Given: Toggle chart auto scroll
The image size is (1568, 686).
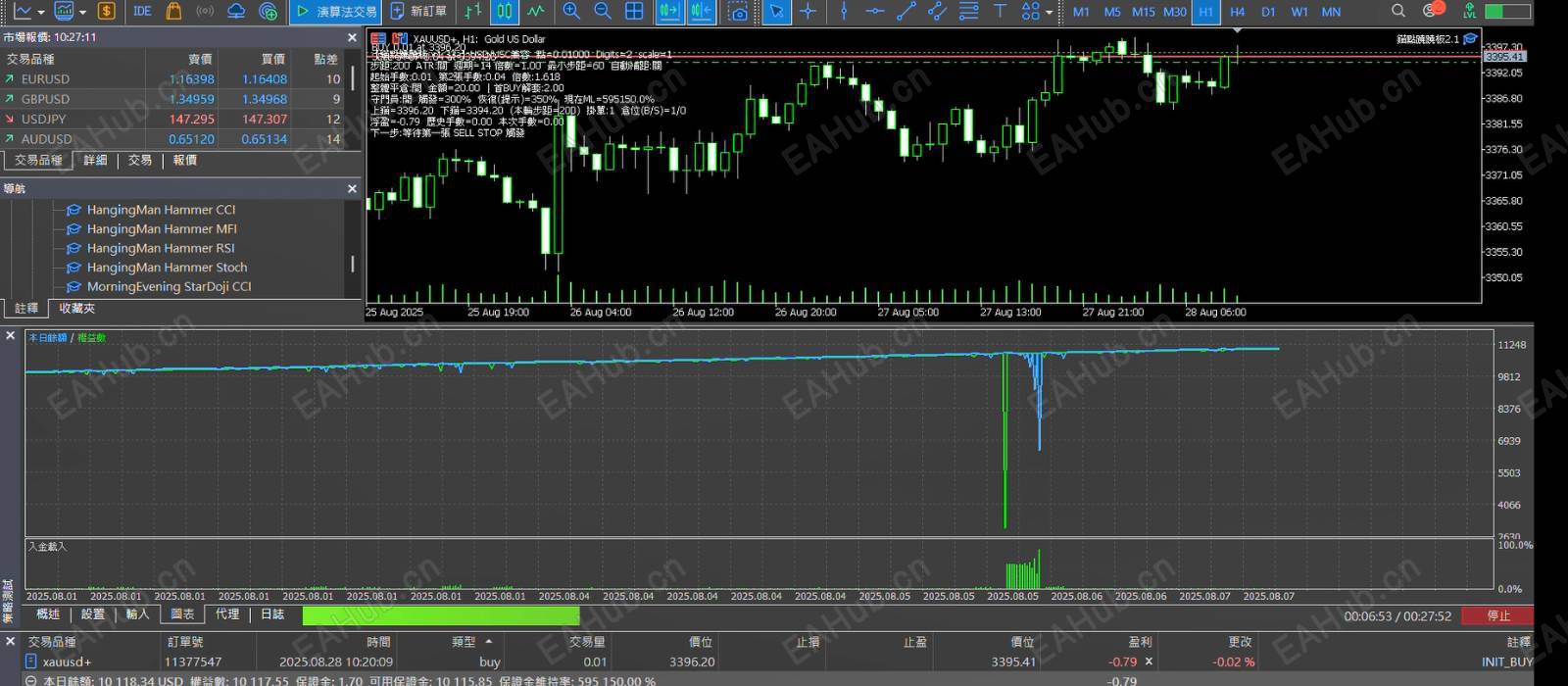Looking at the screenshot, I should tap(669, 11).
